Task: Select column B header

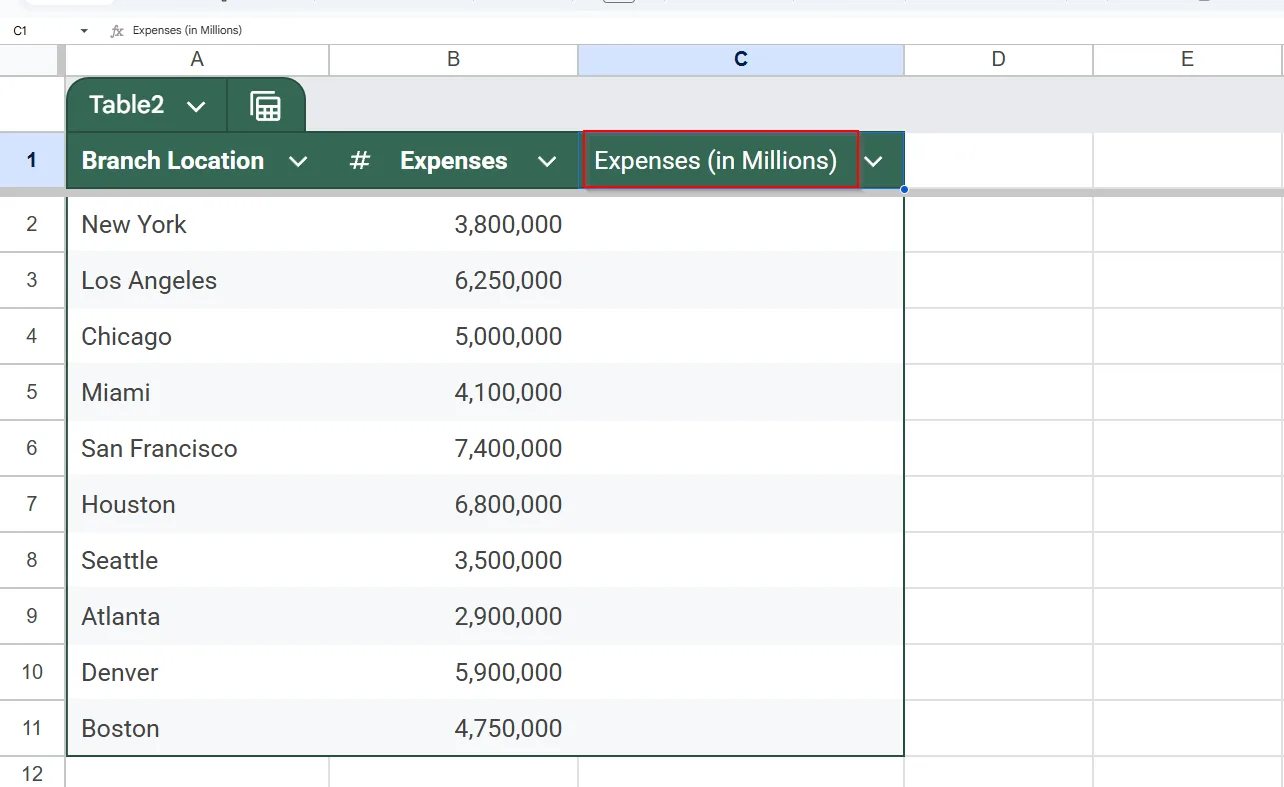Action: pyautogui.click(x=453, y=60)
